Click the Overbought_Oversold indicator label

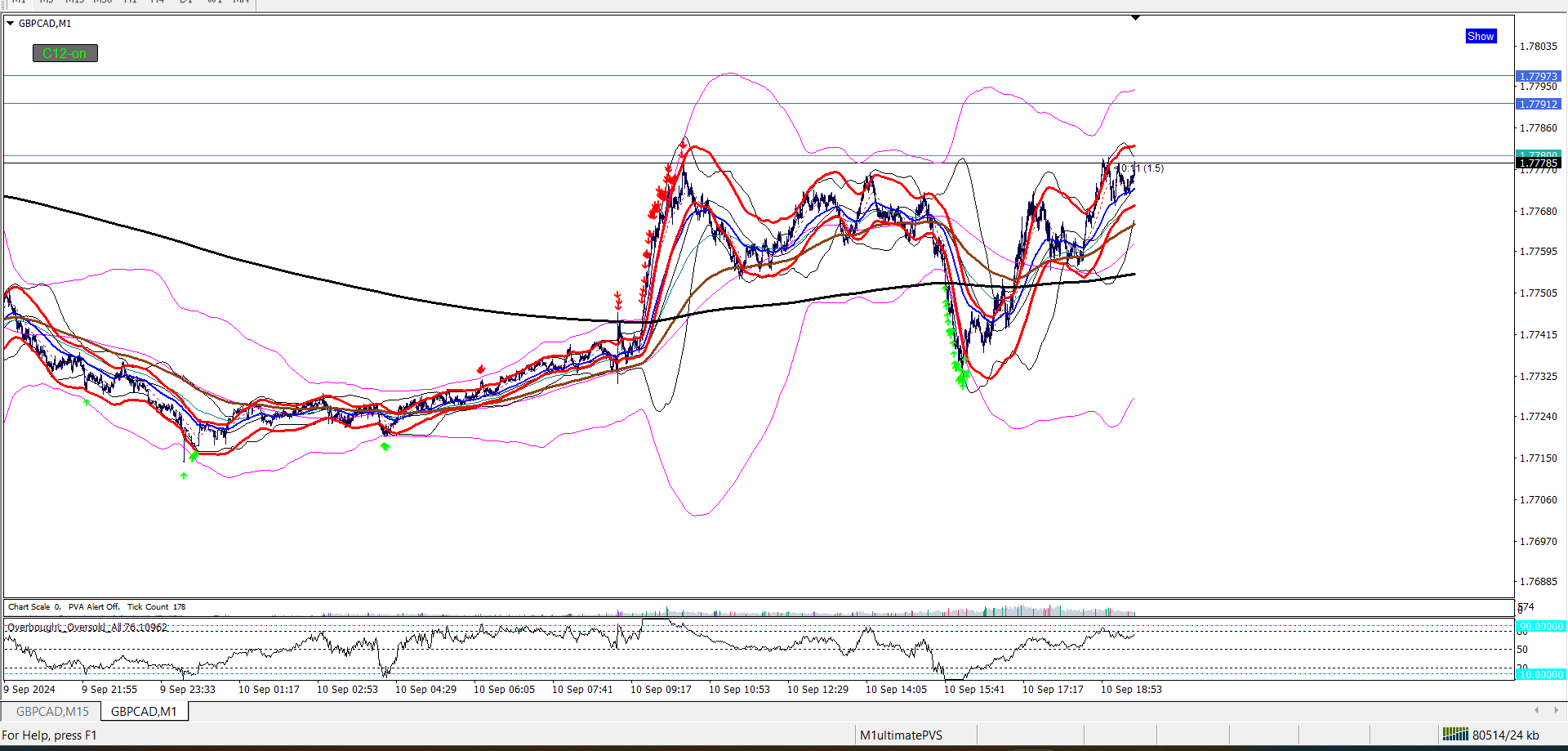[87, 628]
